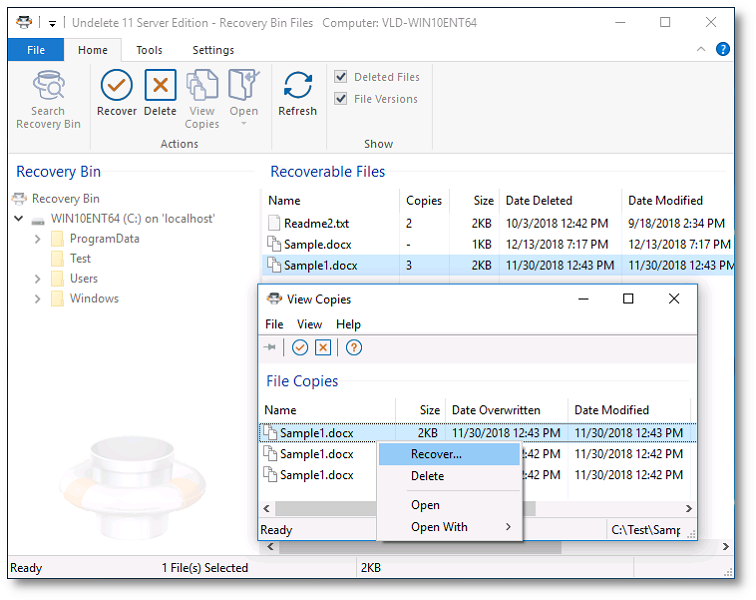
Task: Click the Undelete app icon in title bar
Action: 24,22
